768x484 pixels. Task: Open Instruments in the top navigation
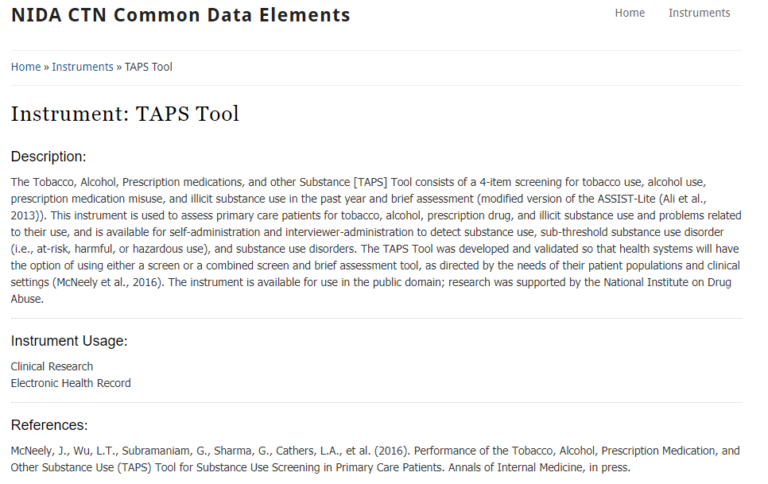point(699,13)
